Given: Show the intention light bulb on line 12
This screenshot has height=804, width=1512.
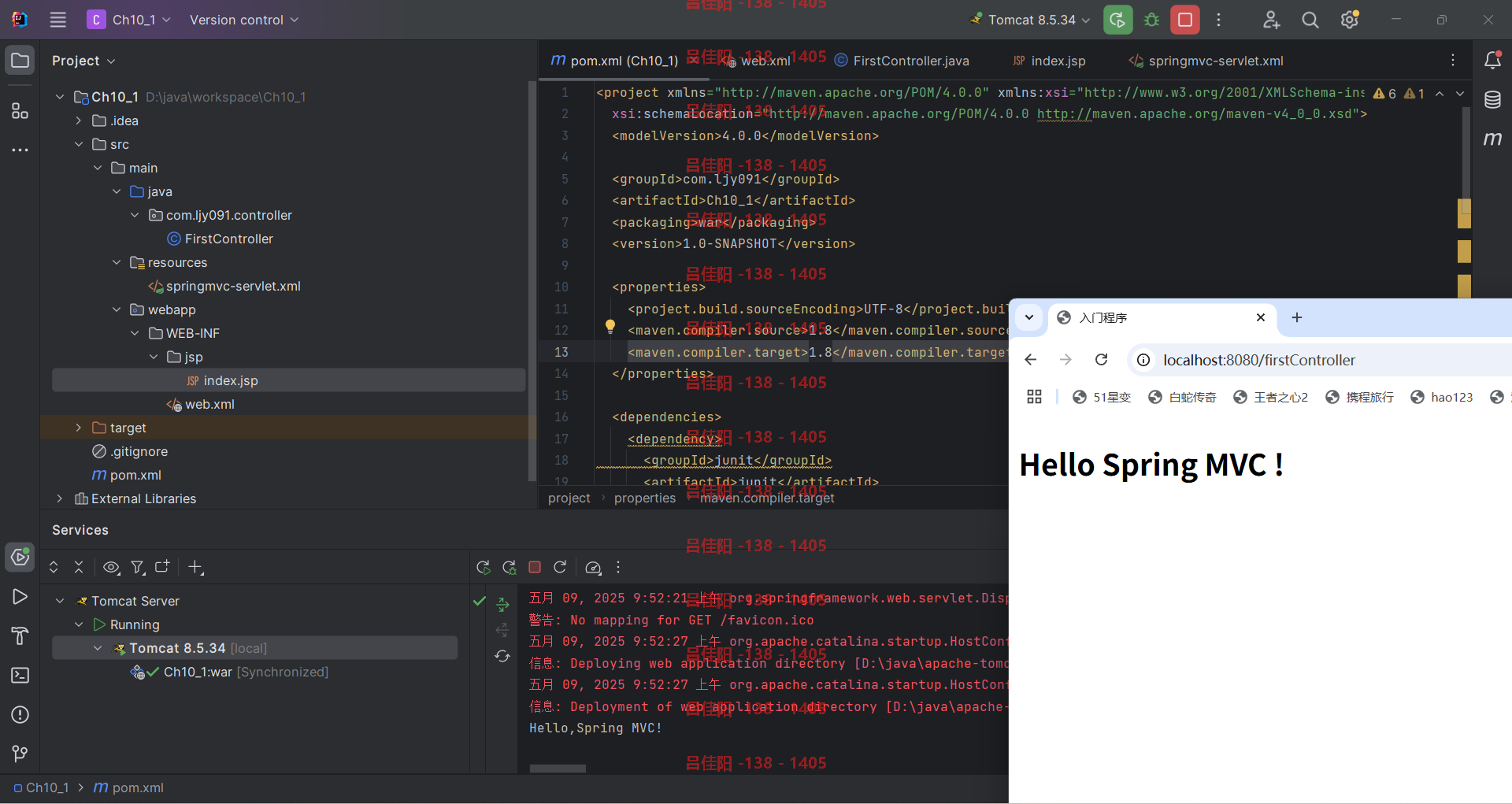Looking at the screenshot, I should click(x=610, y=326).
